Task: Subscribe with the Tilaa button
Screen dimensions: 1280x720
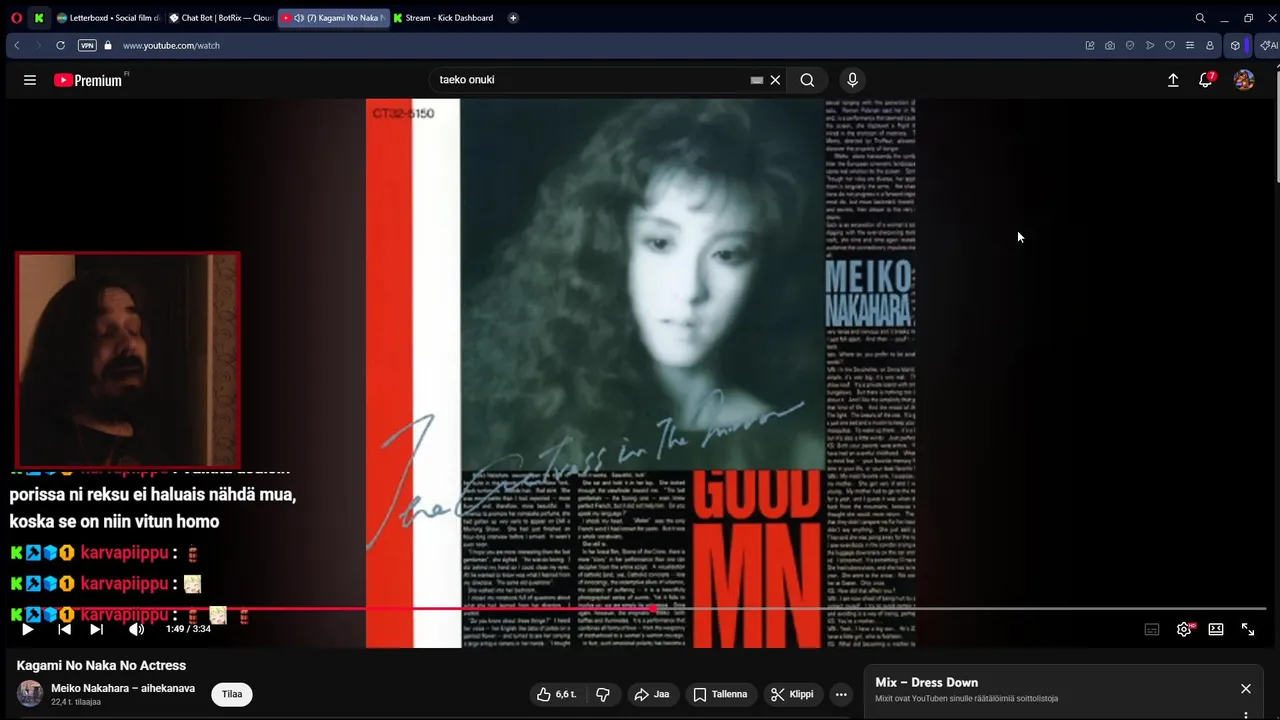Action: tap(232, 694)
